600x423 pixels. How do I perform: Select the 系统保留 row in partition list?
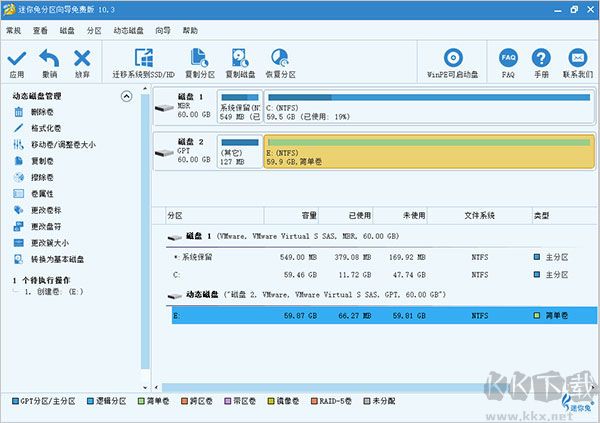click(382, 257)
